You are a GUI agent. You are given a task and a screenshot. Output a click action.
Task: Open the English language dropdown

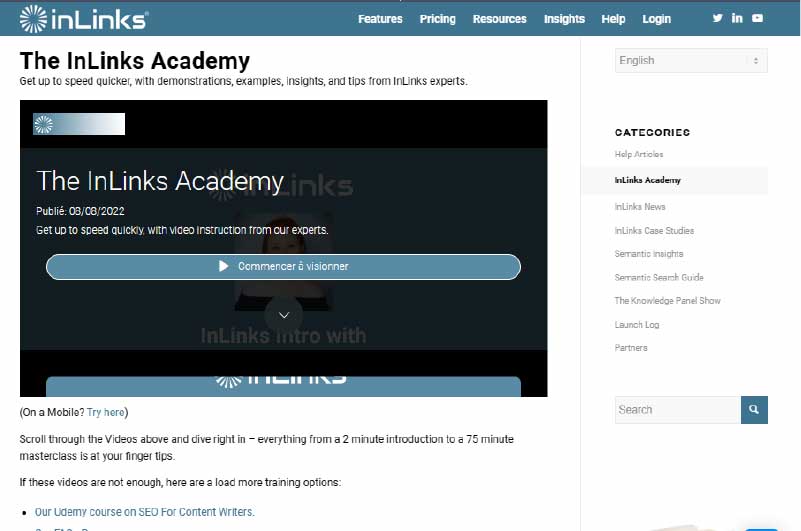tap(691, 60)
